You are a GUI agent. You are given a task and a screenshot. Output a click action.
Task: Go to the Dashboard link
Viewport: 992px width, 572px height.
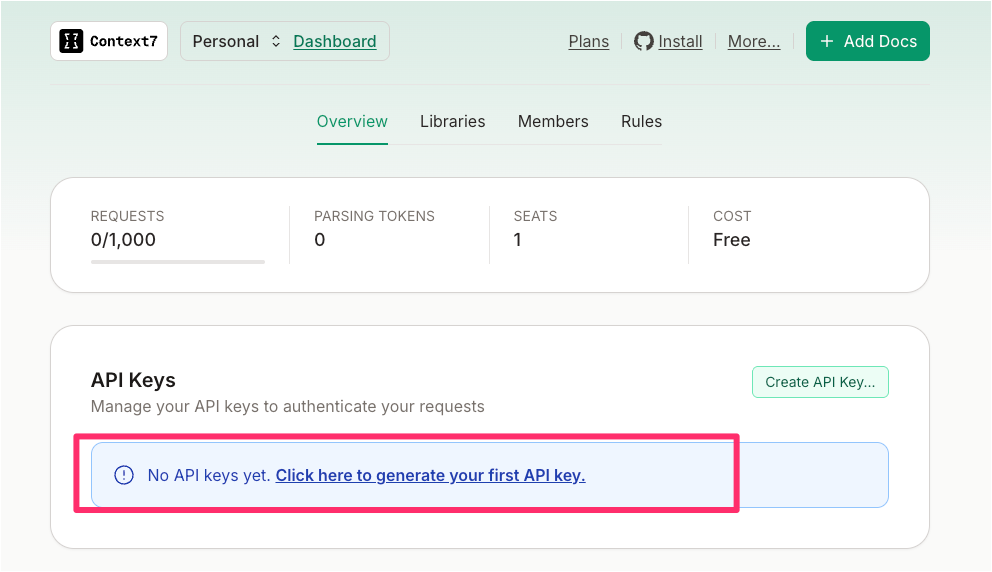[335, 41]
